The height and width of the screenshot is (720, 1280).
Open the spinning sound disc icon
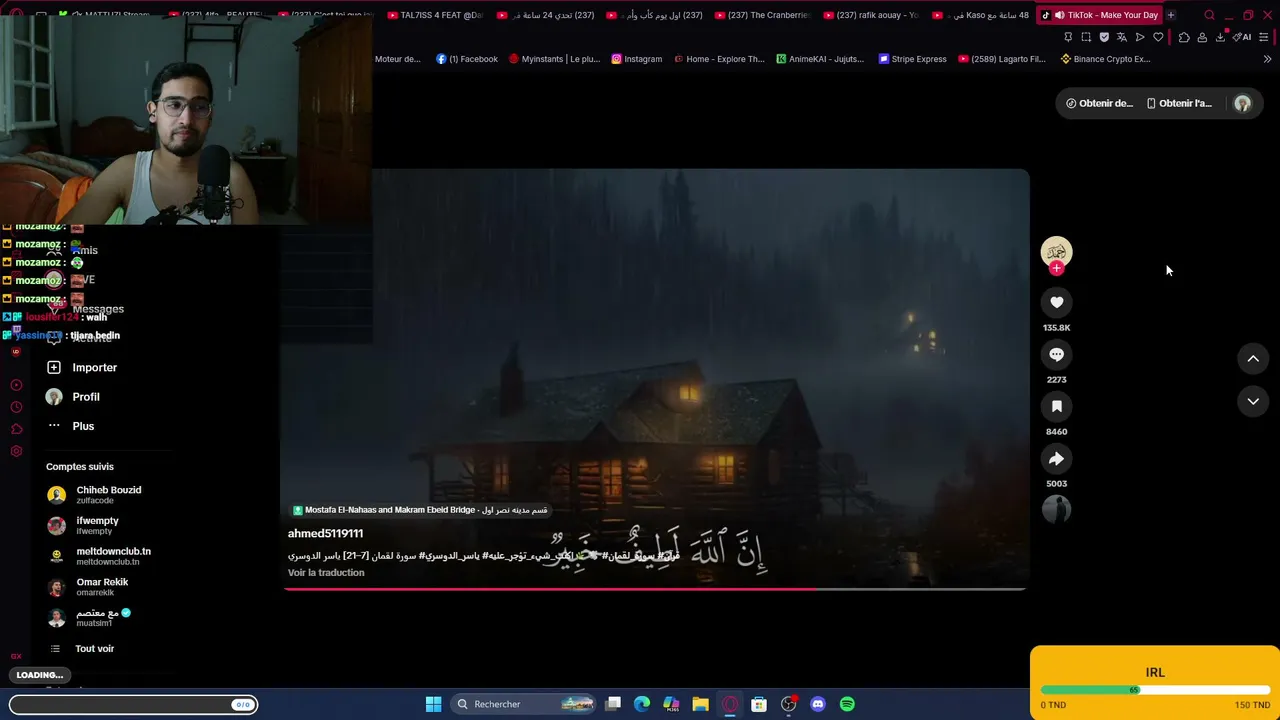[x=1056, y=510]
